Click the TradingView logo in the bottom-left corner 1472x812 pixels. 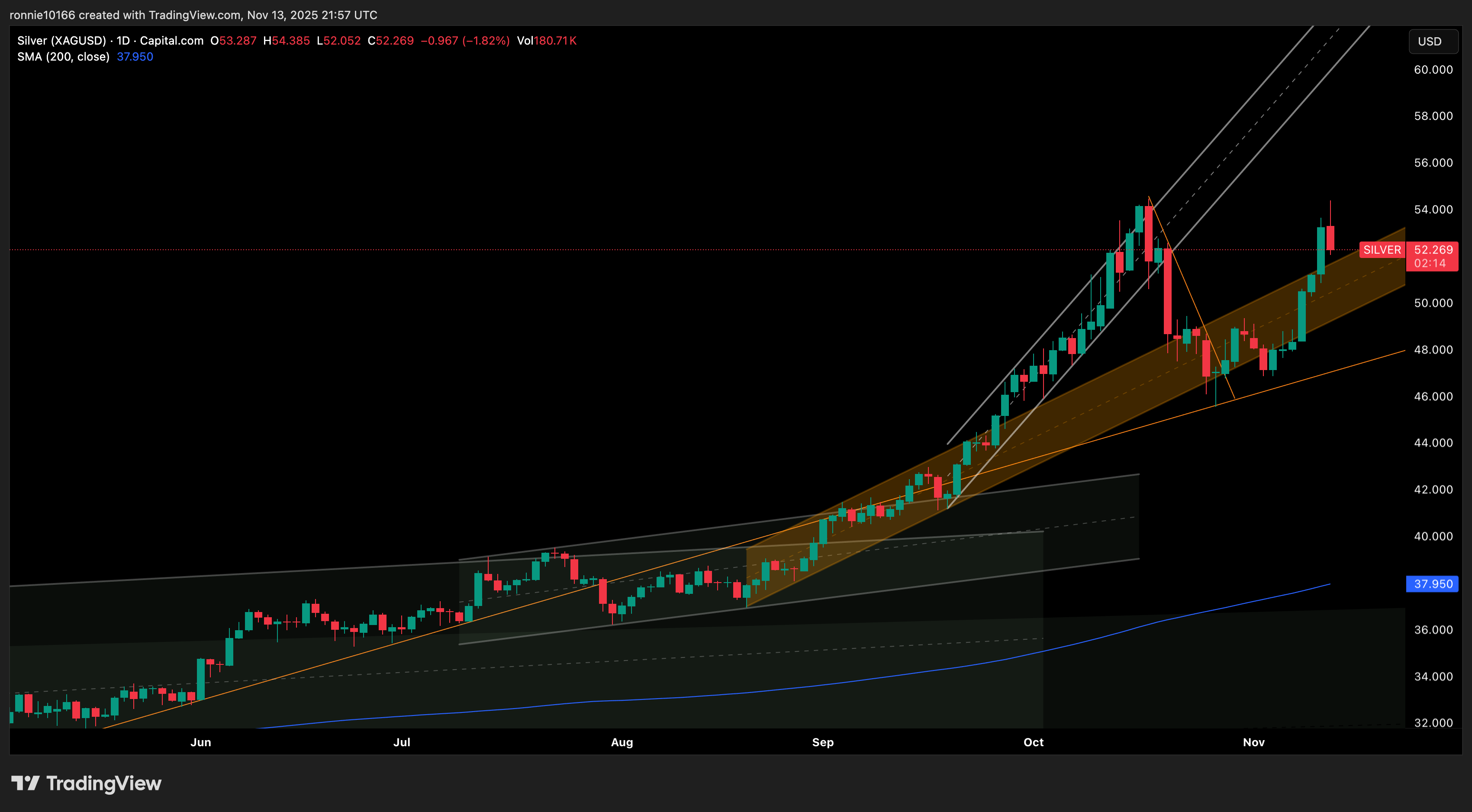point(86,784)
